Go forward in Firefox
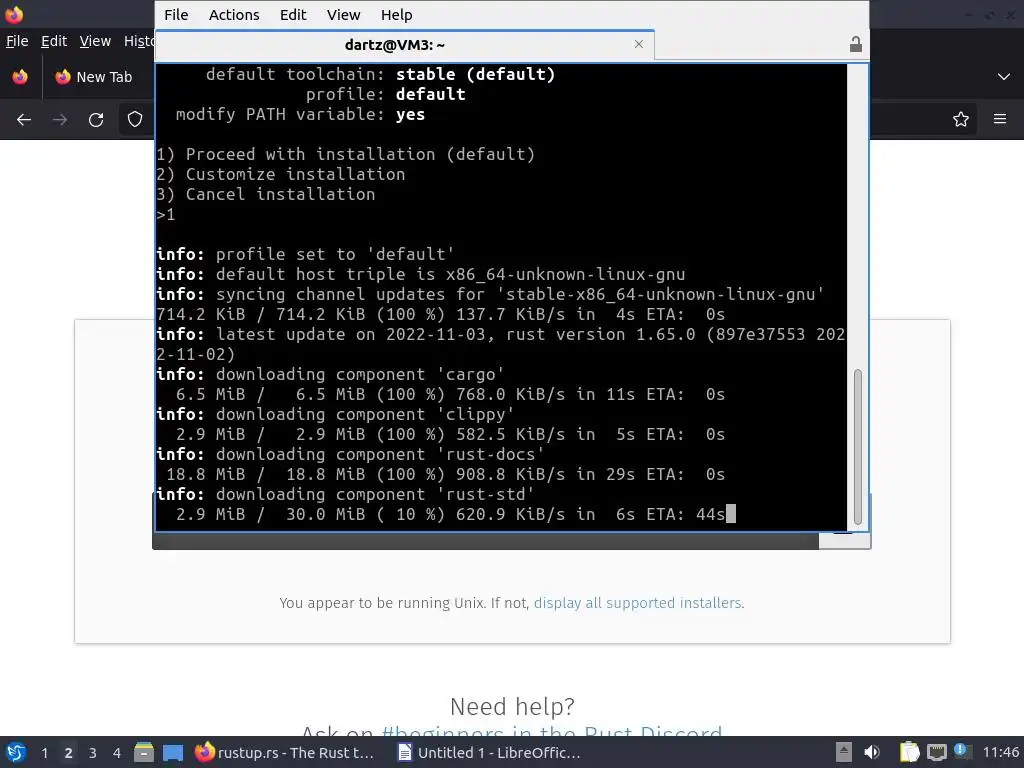Screen dimensions: 1024x768 tap(60, 120)
